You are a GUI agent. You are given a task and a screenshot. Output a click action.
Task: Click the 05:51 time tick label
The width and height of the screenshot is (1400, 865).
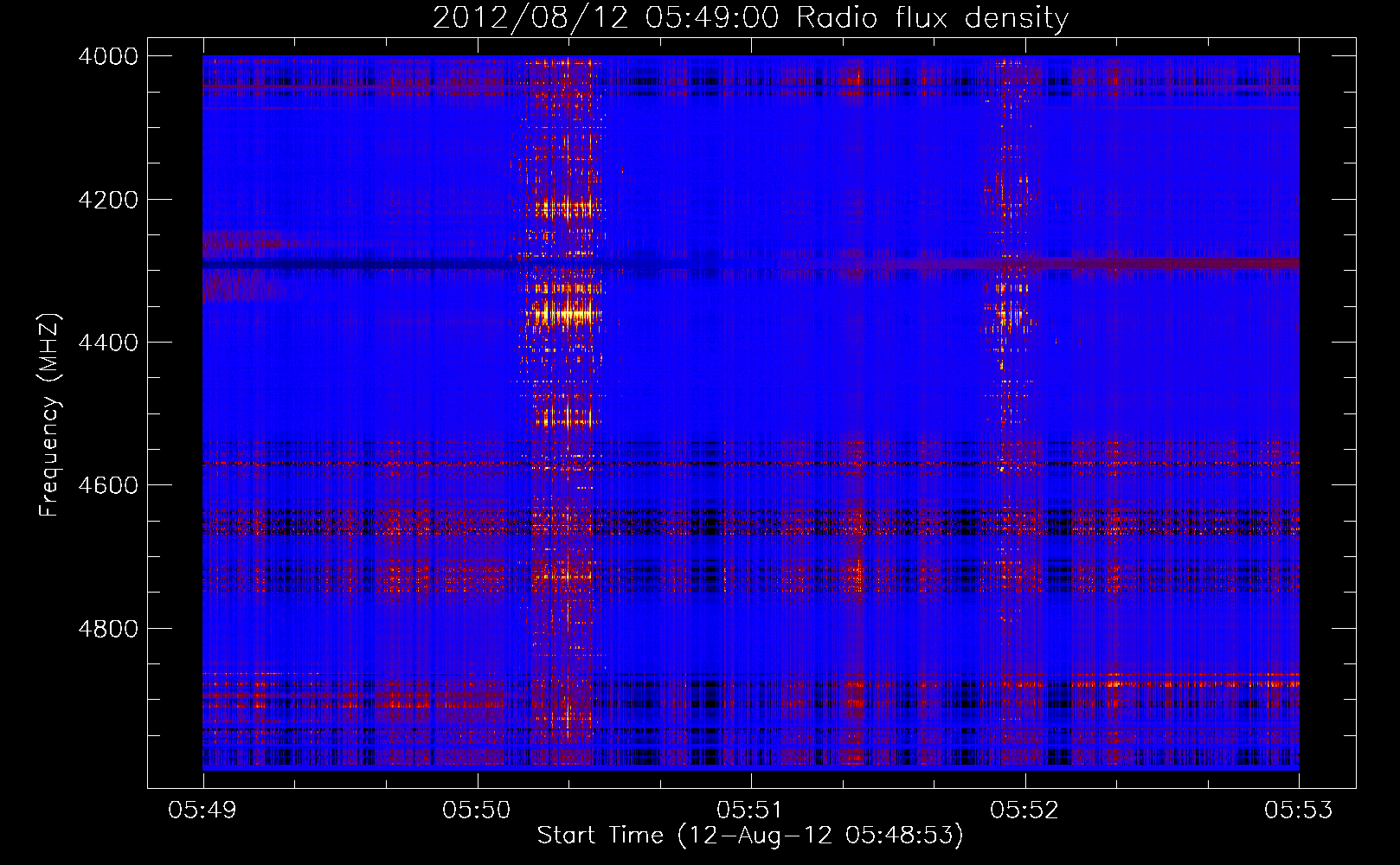(x=750, y=811)
